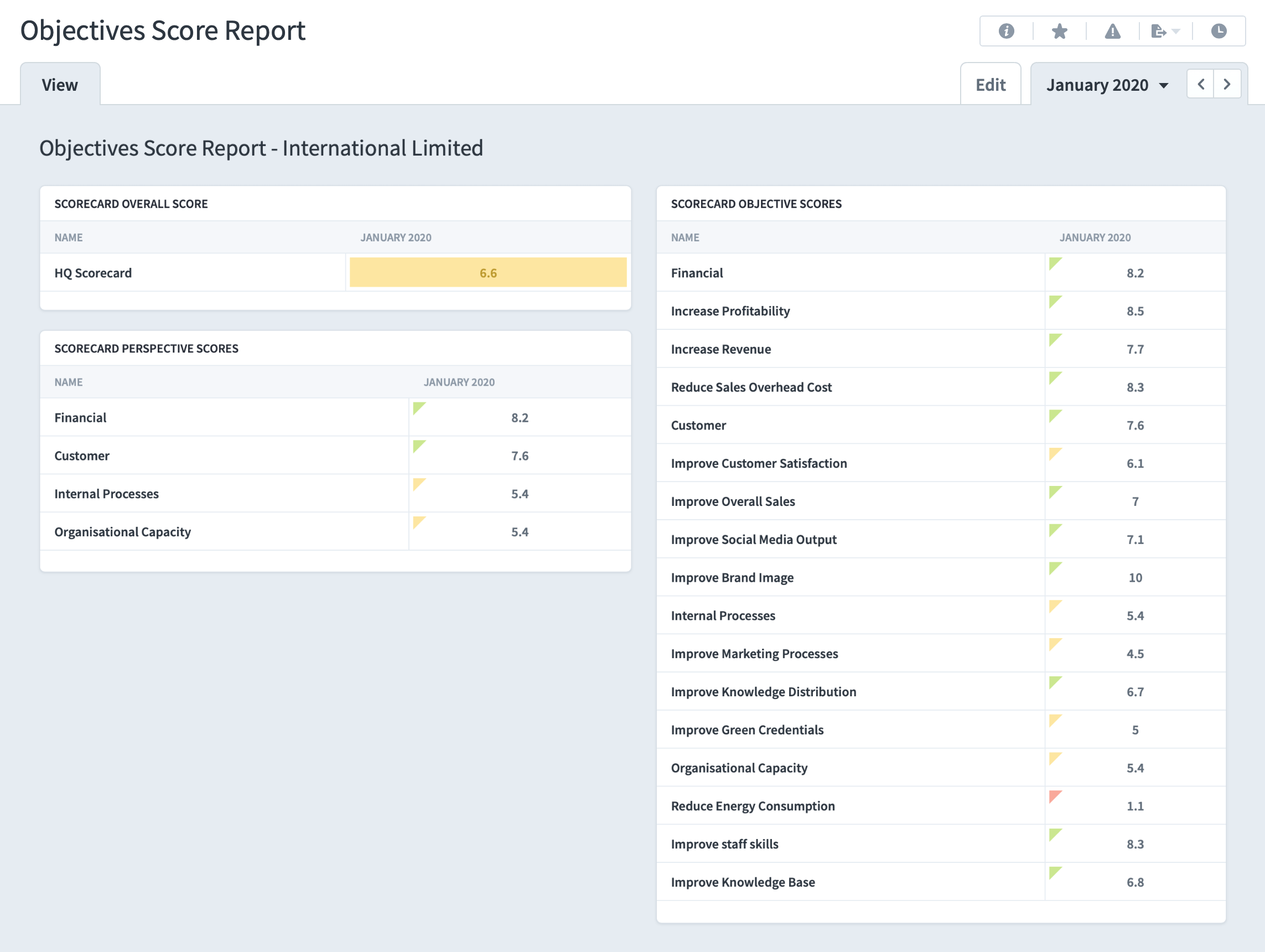Expand the export dropdown arrow

click(x=1176, y=31)
